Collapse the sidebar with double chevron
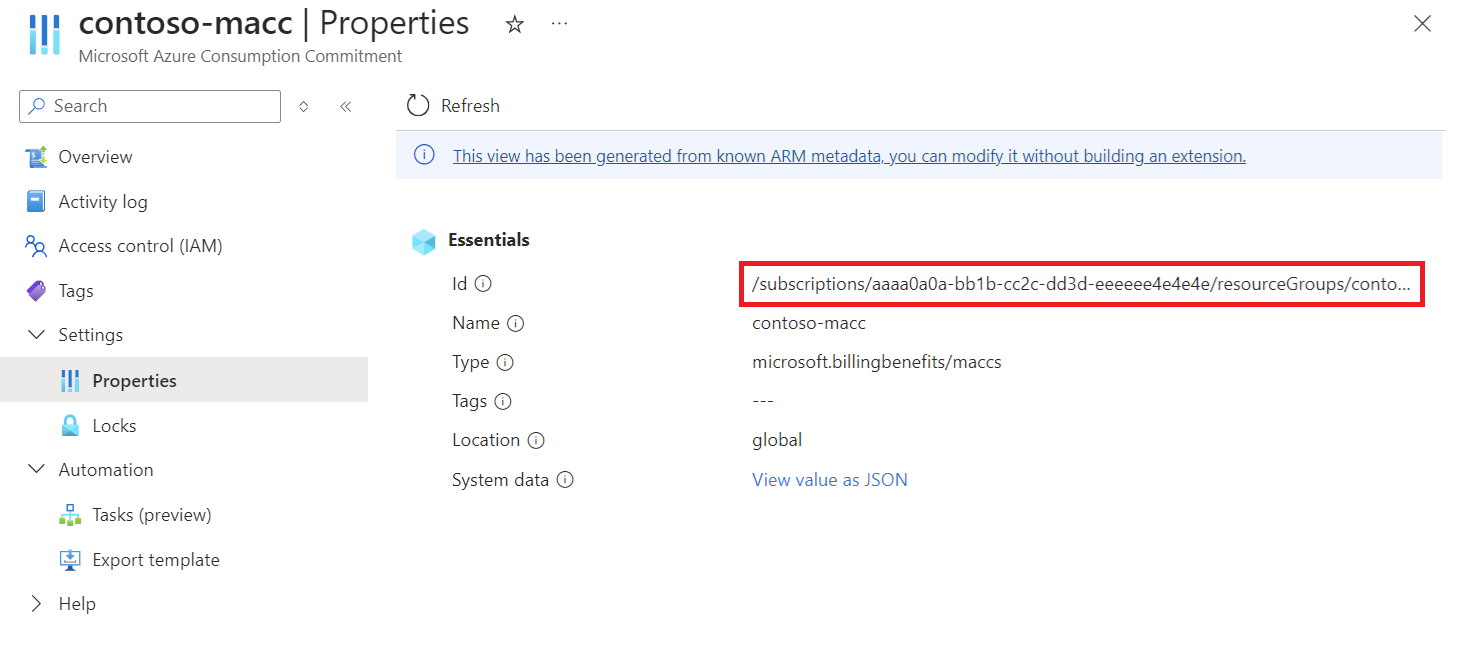The image size is (1461, 653). pyautogui.click(x=345, y=106)
